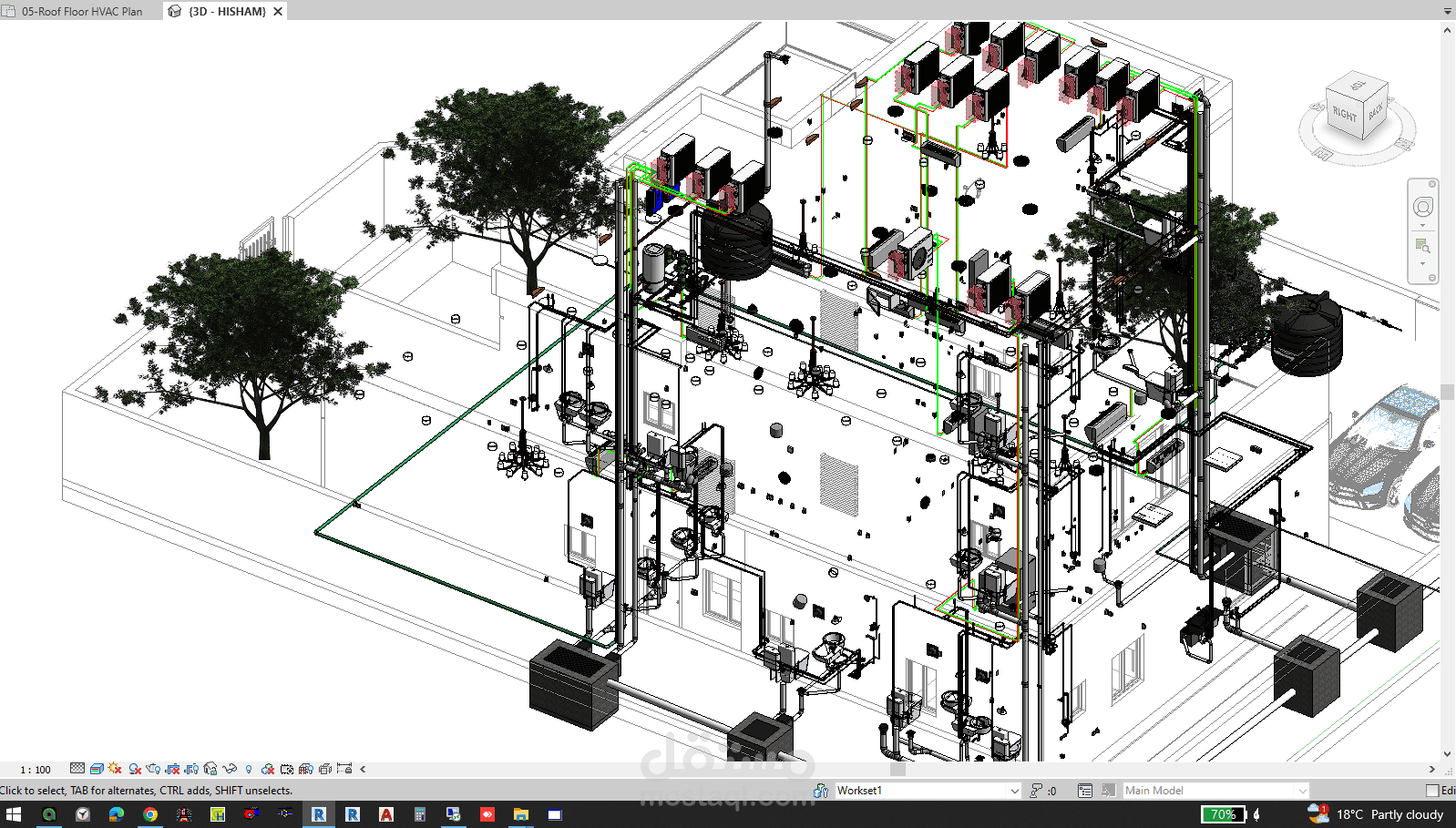Show the Rendering Dialog teapot icon
1456x828 pixels.
pos(153,769)
